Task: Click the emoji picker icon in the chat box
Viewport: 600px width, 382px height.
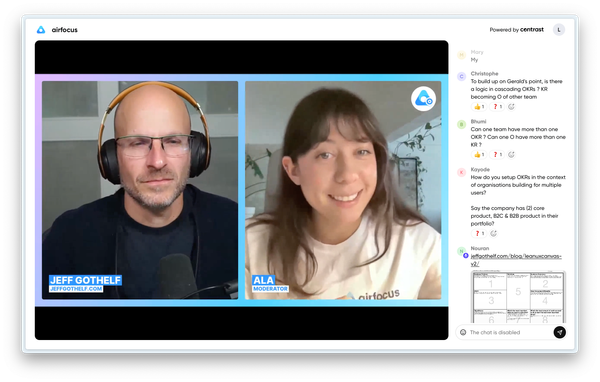Action: [x=463, y=332]
